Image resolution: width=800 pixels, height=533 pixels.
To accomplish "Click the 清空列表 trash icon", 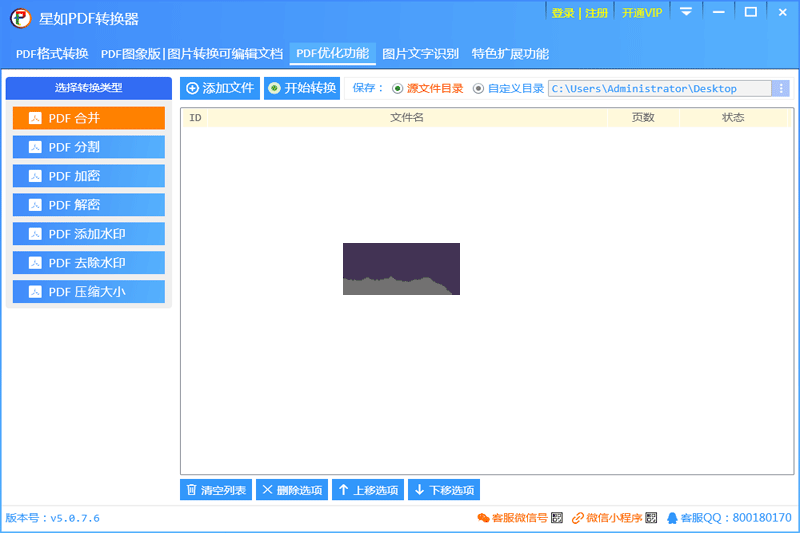I will coord(191,490).
